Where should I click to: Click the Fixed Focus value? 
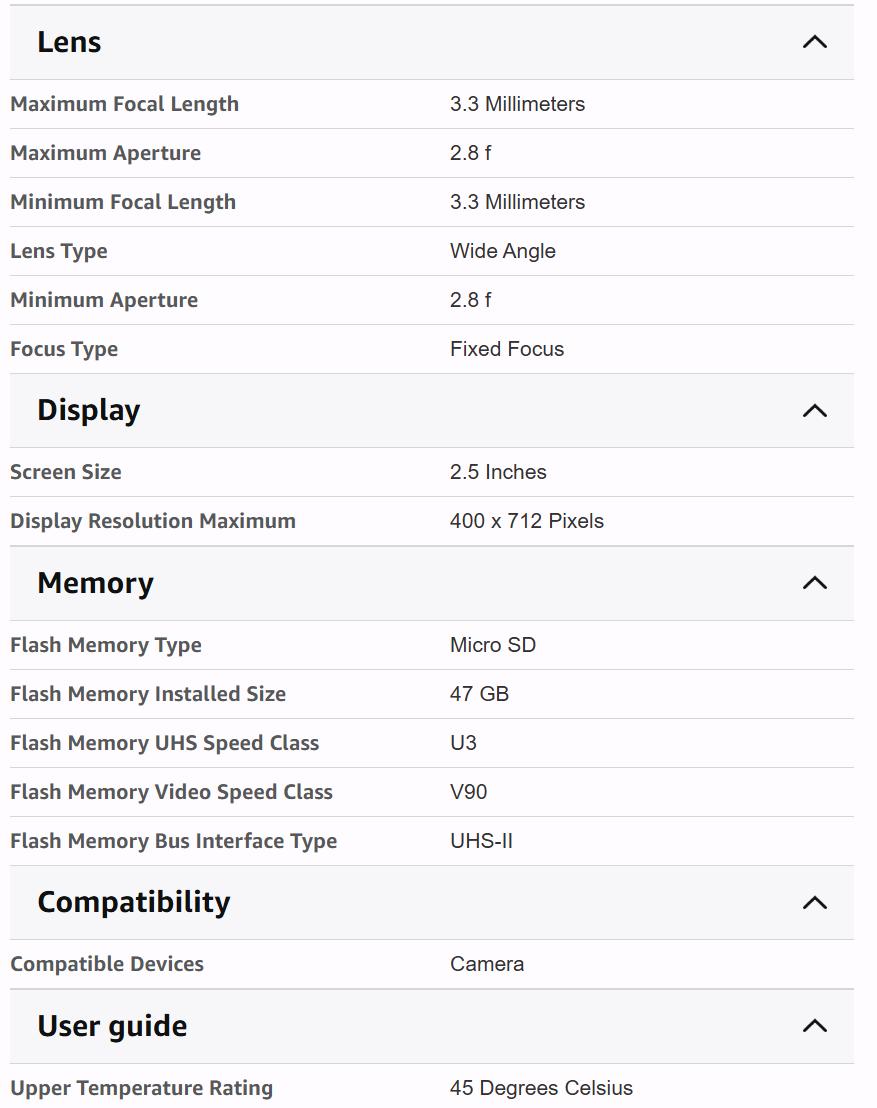[507, 349]
